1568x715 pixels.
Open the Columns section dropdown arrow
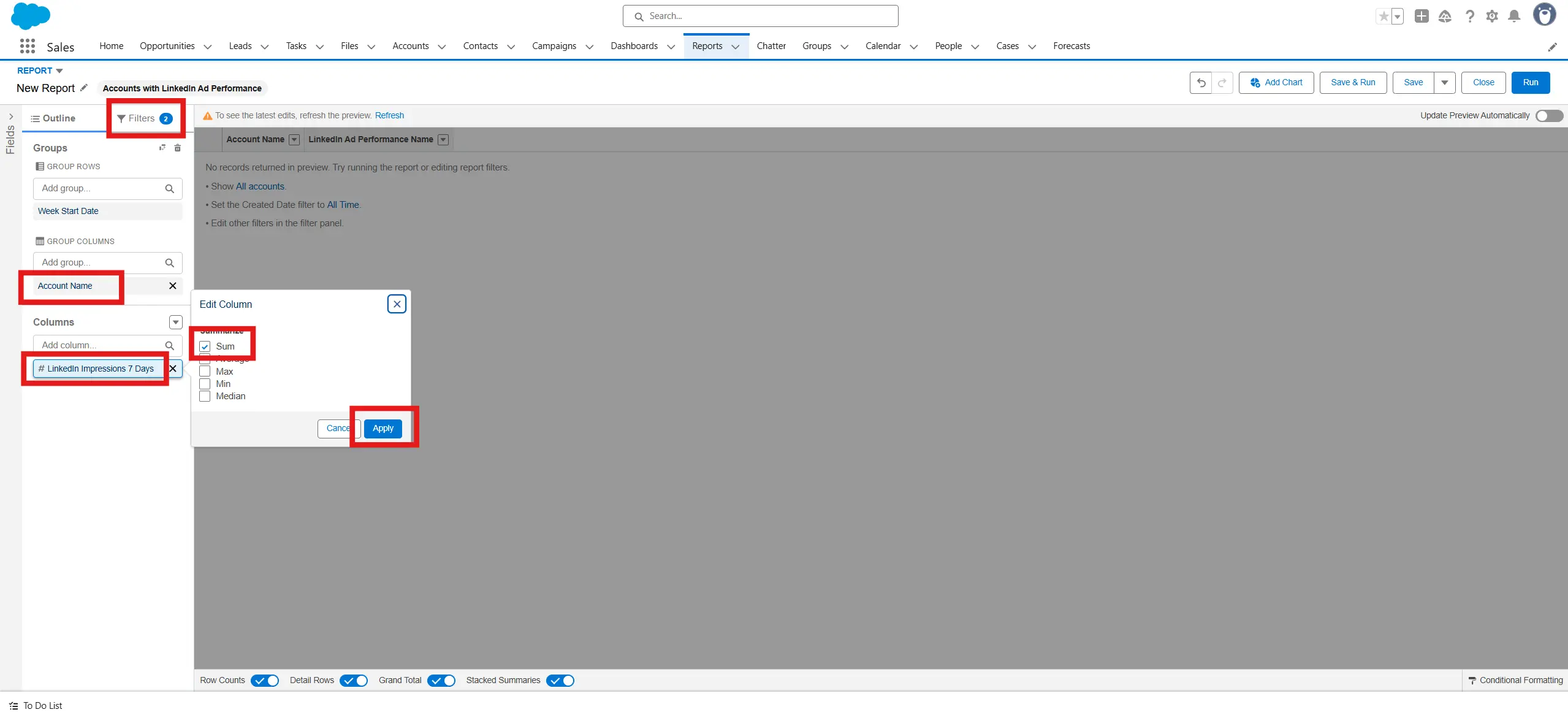coord(175,323)
